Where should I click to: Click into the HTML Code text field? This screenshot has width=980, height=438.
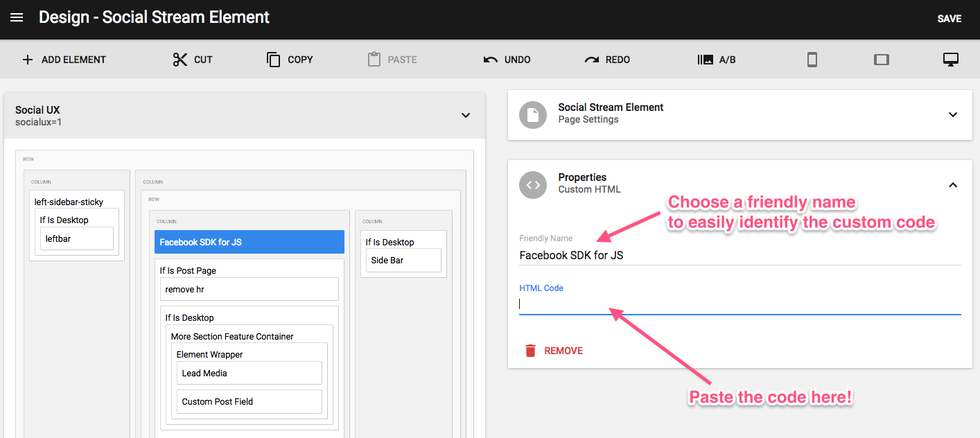tap(739, 304)
